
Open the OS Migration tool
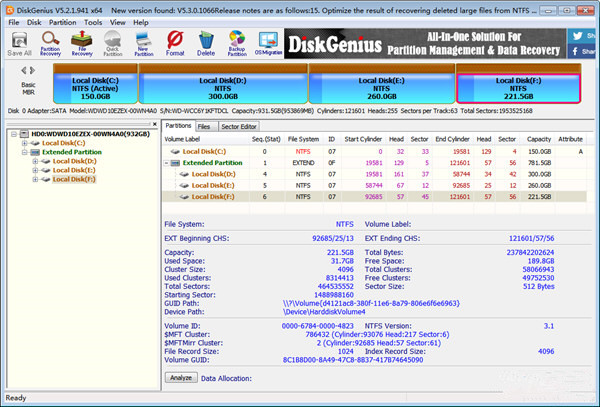pos(267,41)
